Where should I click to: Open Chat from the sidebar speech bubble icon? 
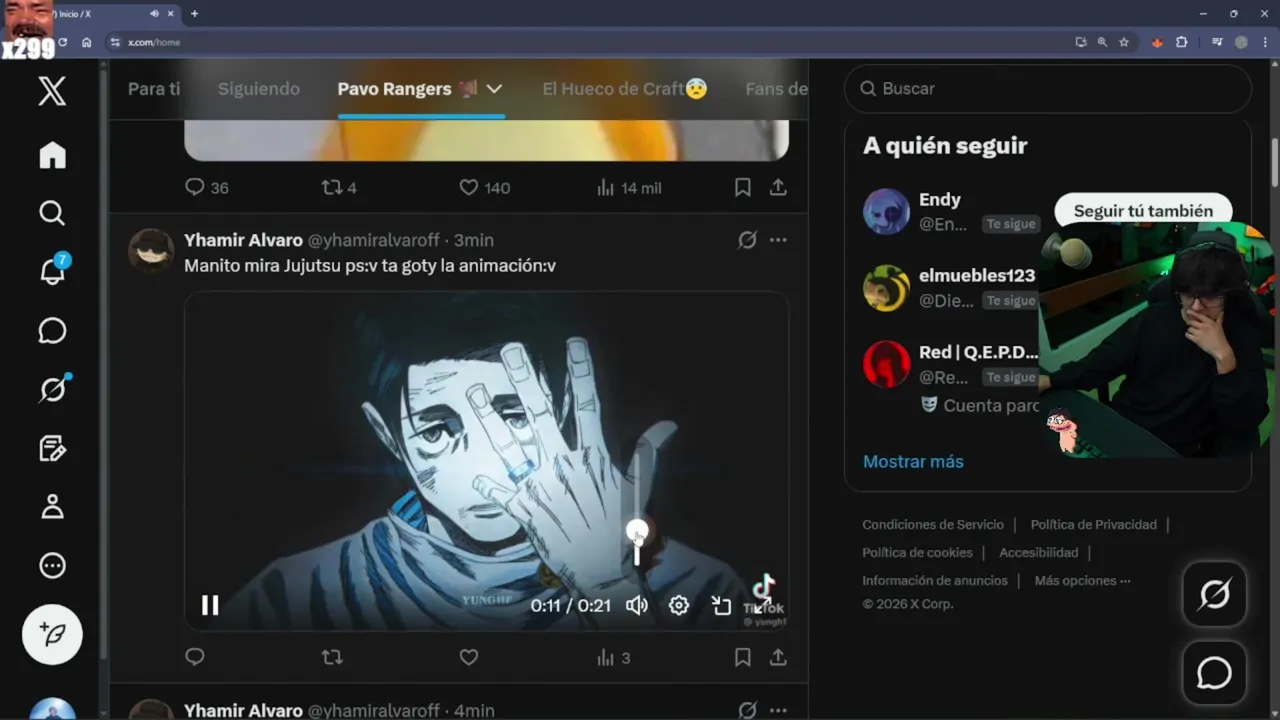tap(52, 331)
